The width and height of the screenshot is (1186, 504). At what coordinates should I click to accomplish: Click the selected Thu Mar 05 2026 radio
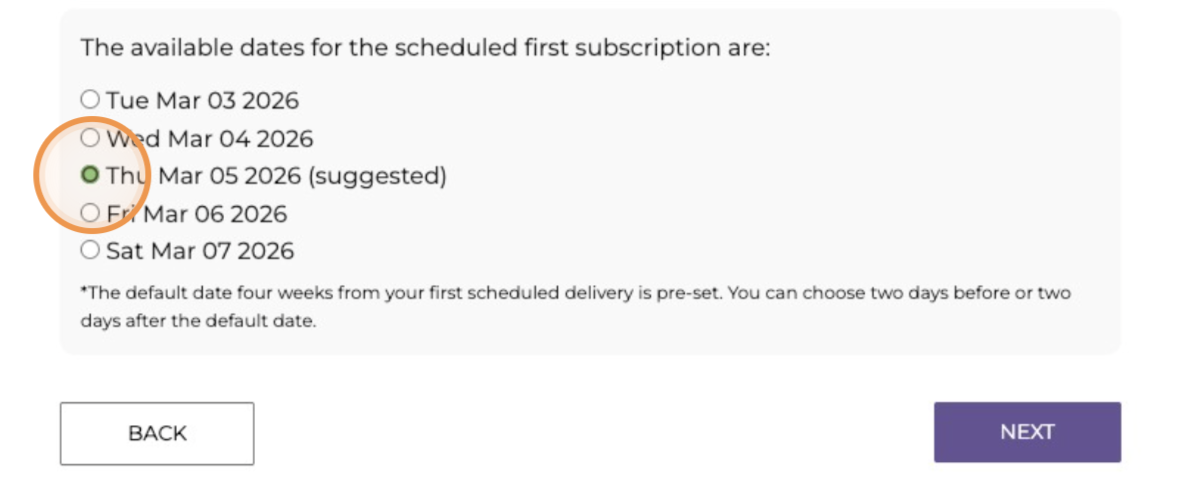90,175
